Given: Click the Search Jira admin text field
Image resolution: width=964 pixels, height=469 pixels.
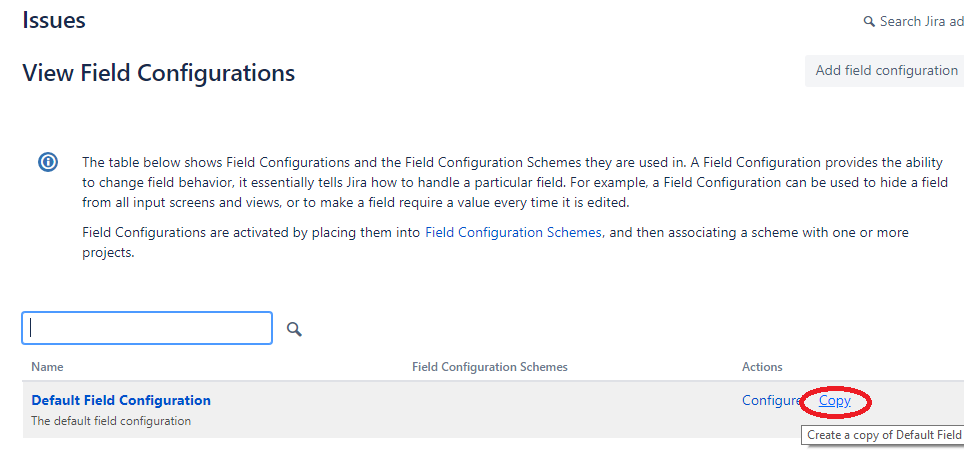Looking at the screenshot, I should point(920,21).
